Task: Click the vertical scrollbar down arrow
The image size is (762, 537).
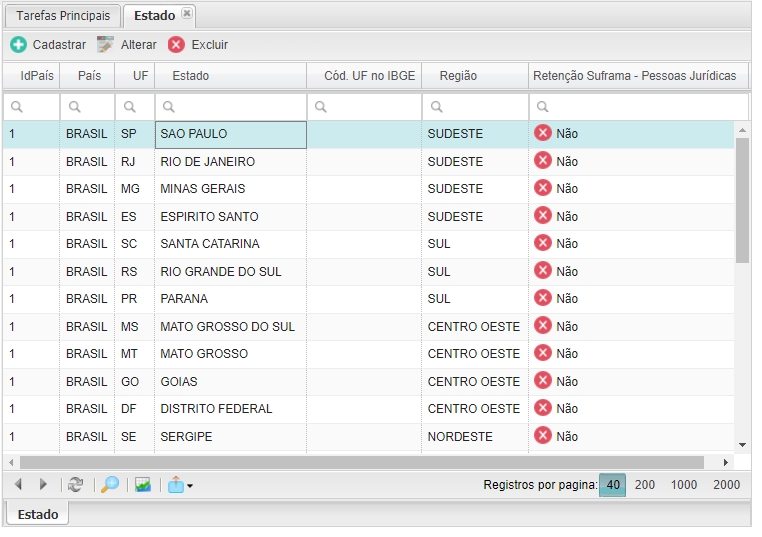Action: pos(742,445)
